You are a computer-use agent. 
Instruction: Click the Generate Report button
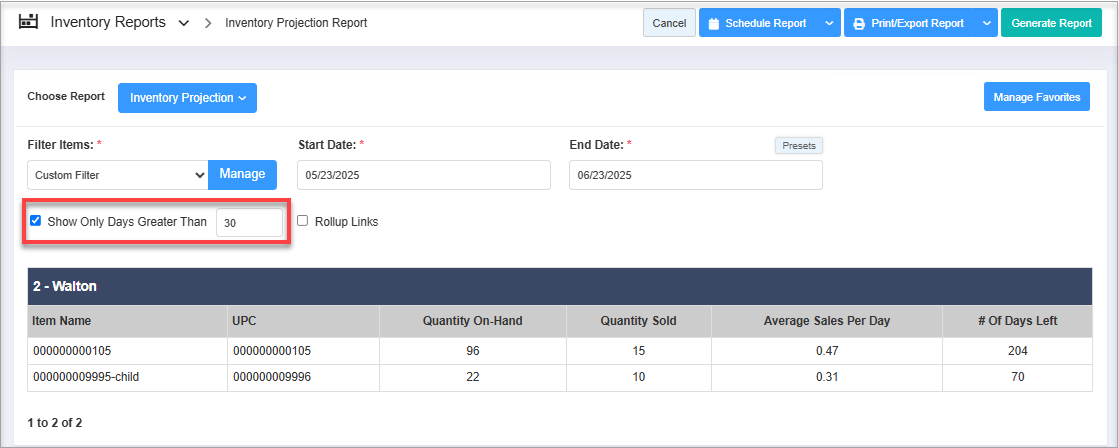pyautogui.click(x=1051, y=24)
